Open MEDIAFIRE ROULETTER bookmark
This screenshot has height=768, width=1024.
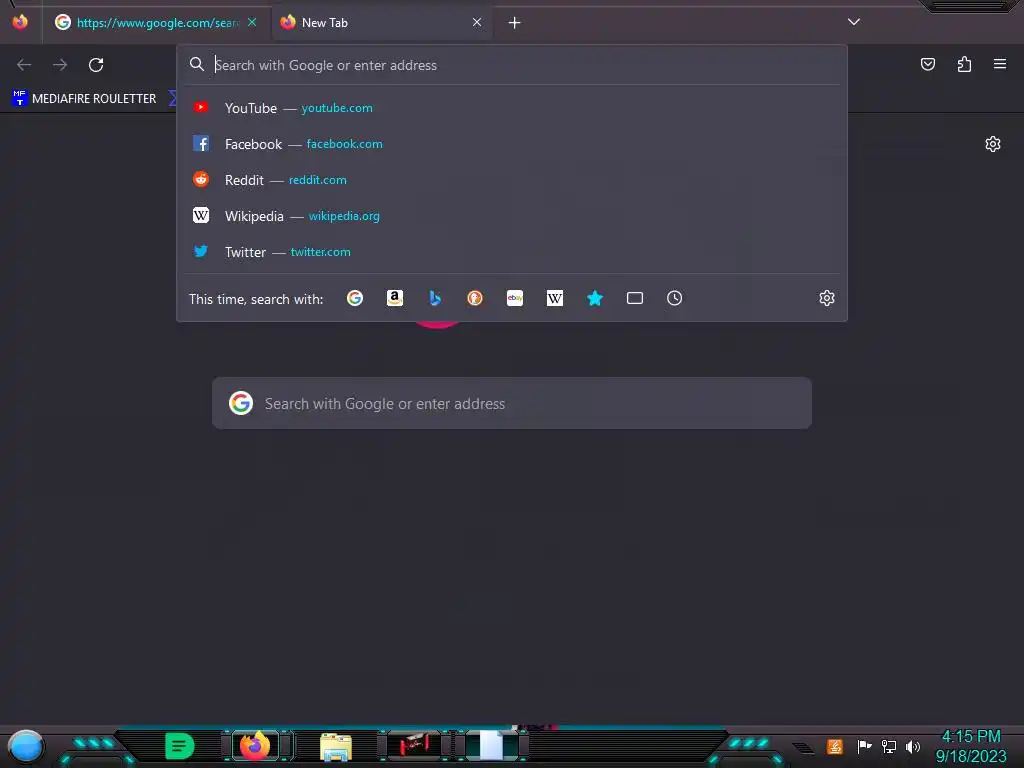pyautogui.click(x=84, y=99)
